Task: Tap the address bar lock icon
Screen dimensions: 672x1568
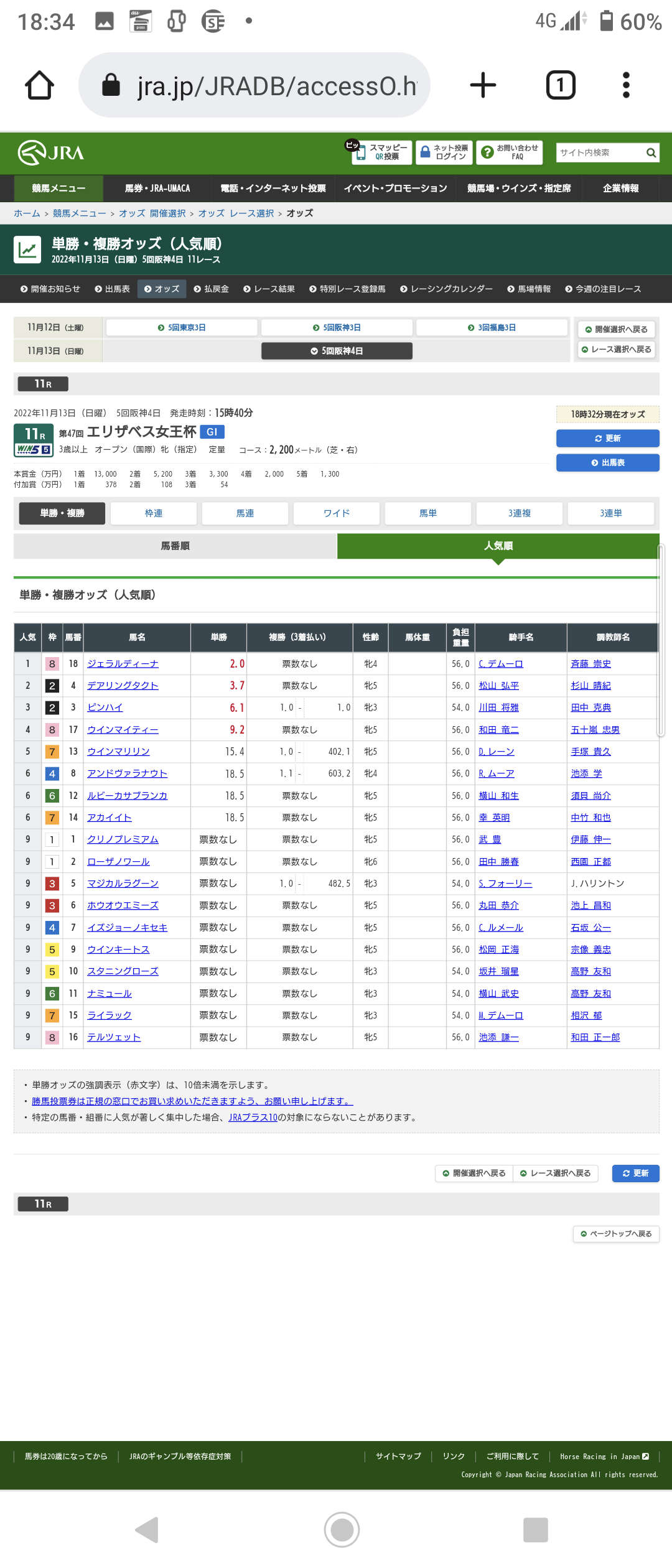Action: [111, 85]
